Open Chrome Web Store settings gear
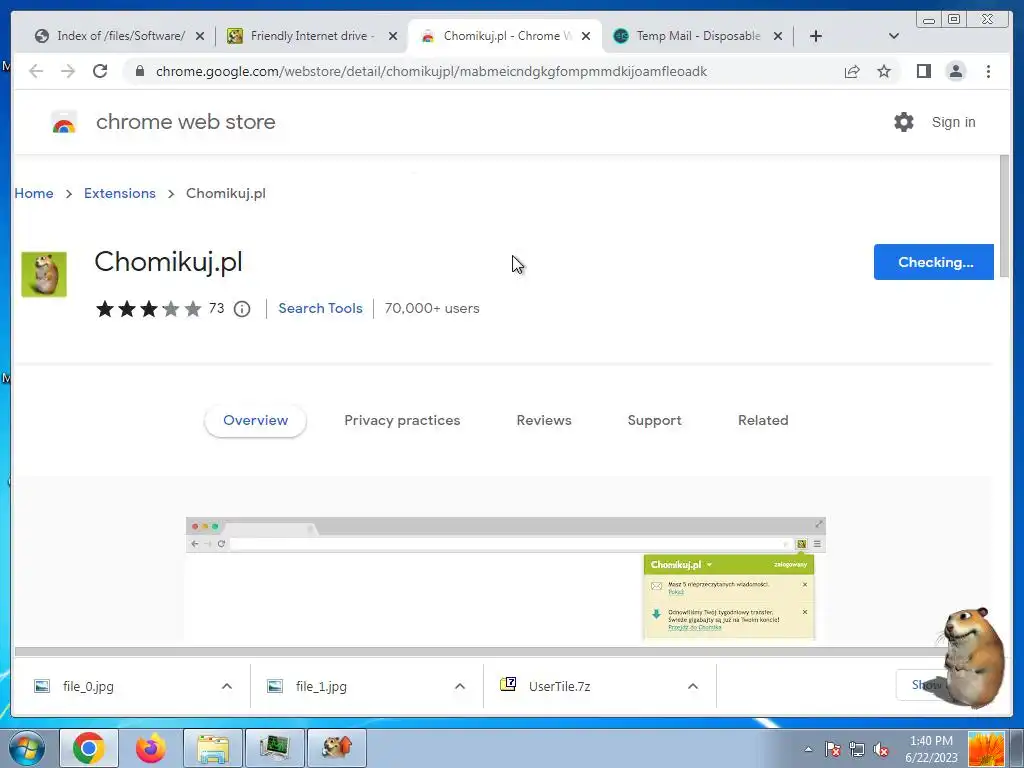1024x768 pixels. (904, 122)
